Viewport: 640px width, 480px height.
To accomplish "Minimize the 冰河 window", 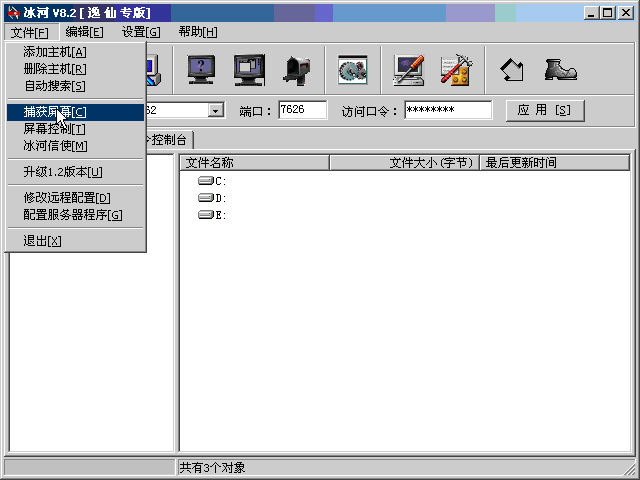I will [x=591, y=13].
